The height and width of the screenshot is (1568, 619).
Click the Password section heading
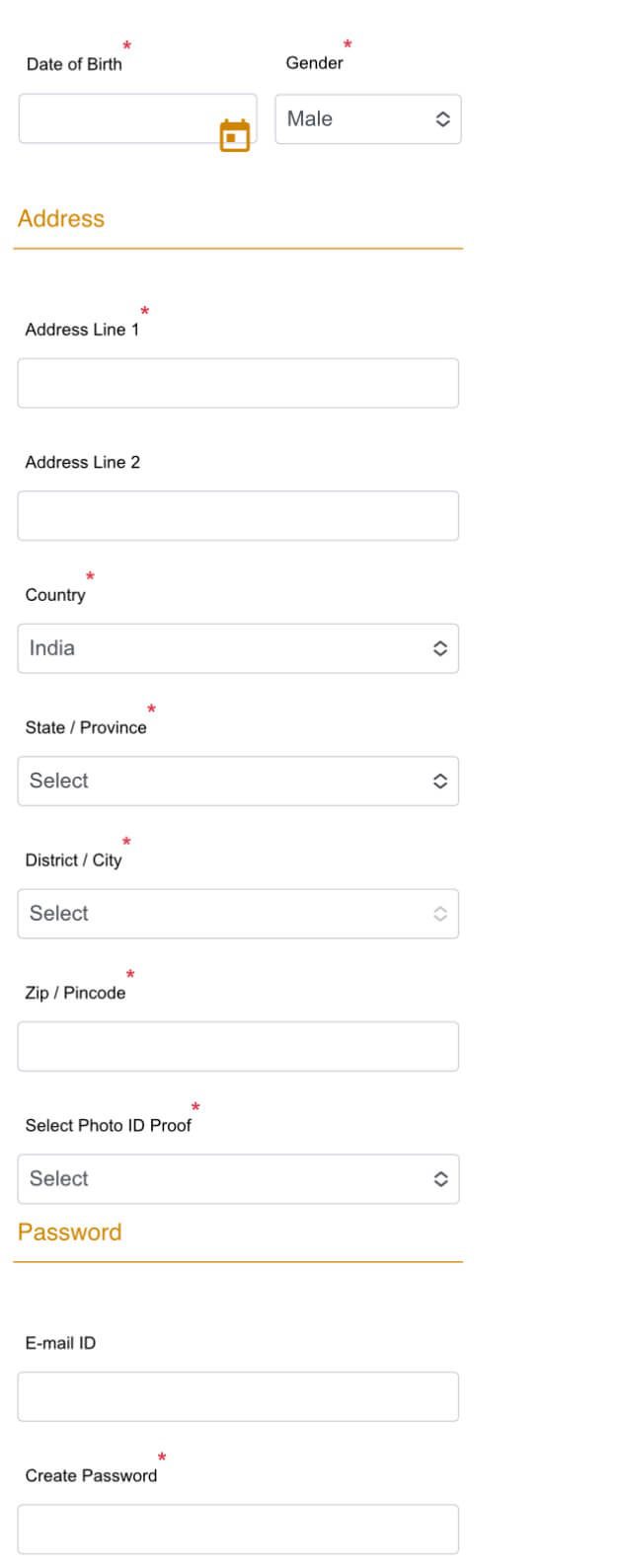70,1232
